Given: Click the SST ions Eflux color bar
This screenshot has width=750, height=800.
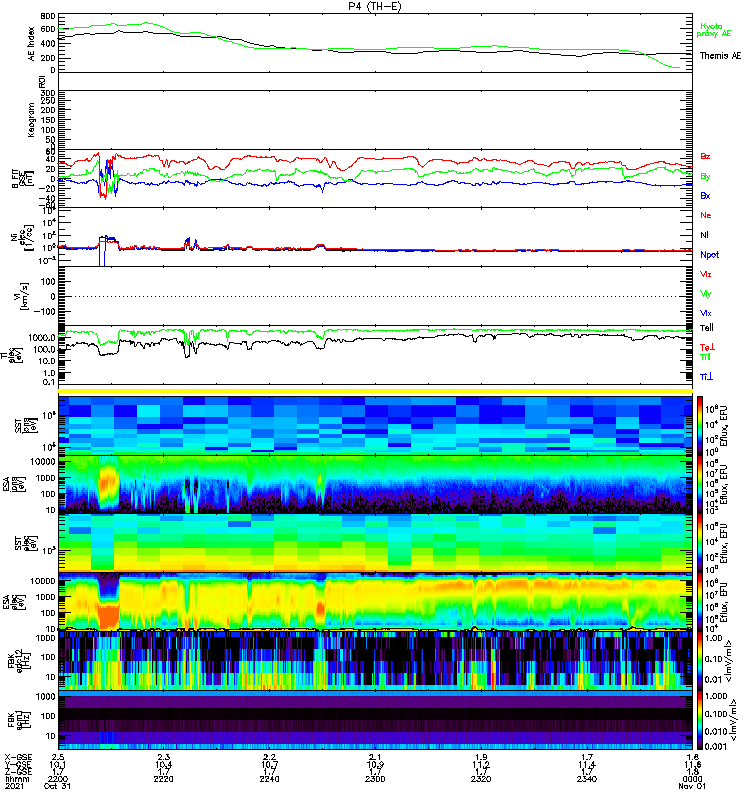Looking at the screenshot, I should click(x=700, y=425).
